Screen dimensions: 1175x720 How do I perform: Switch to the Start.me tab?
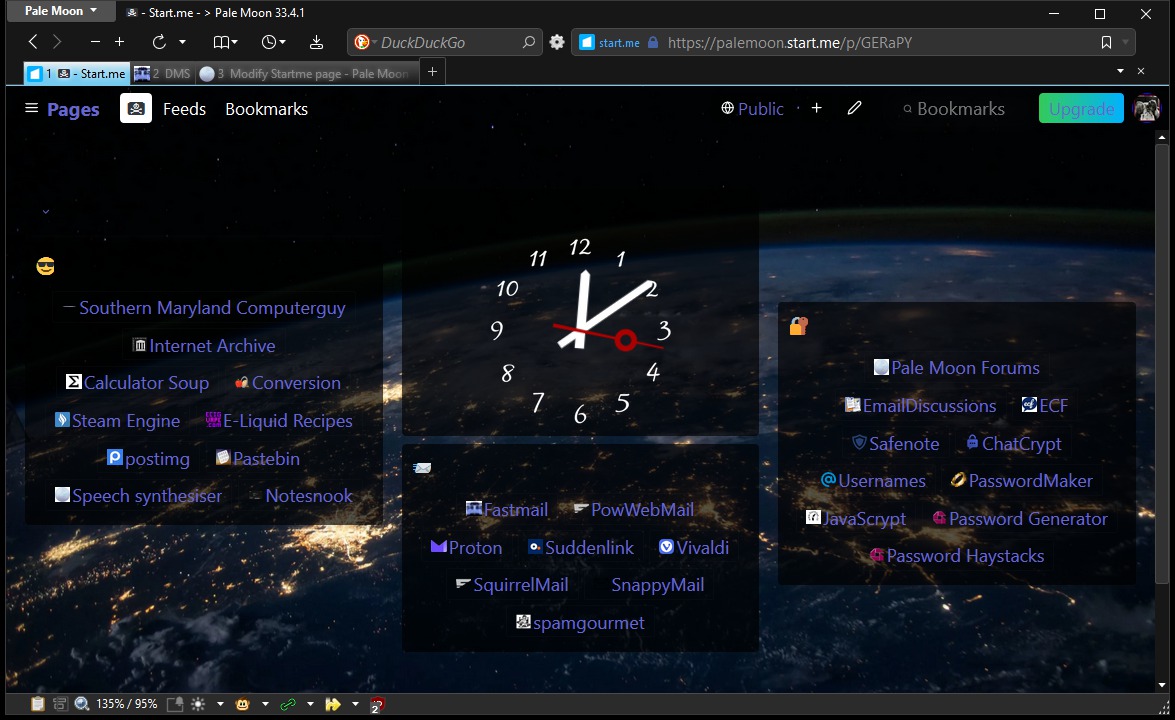coord(77,73)
